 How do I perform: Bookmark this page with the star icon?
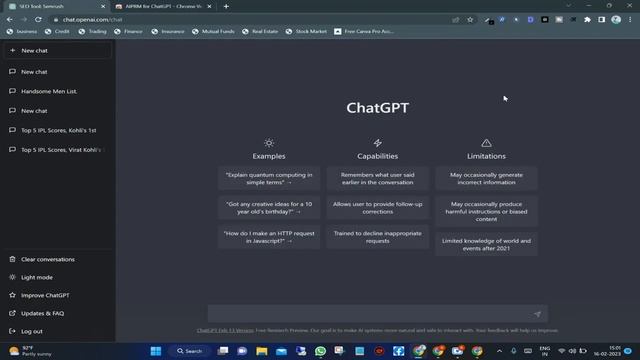pyautogui.click(x=470, y=20)
